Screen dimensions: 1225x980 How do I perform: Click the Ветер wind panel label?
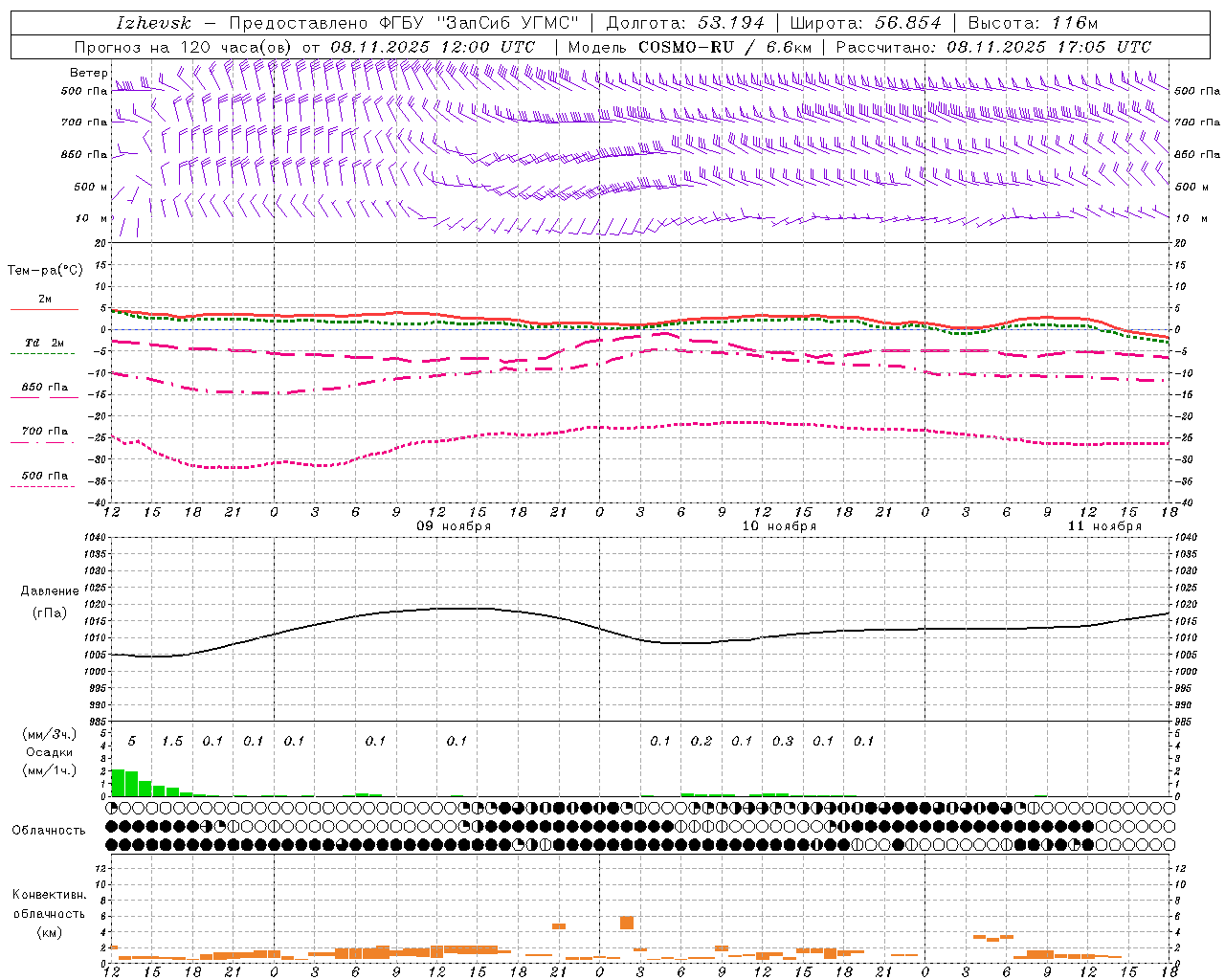click(88, 73)
